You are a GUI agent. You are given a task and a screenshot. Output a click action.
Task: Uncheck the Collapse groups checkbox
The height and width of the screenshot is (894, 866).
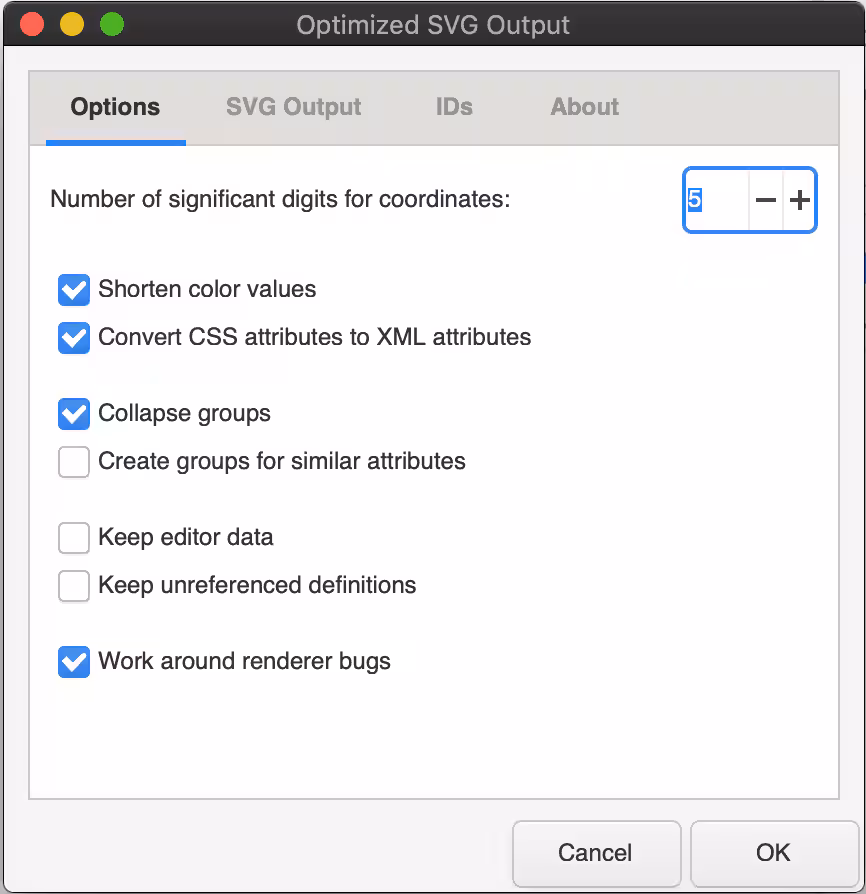74,414
